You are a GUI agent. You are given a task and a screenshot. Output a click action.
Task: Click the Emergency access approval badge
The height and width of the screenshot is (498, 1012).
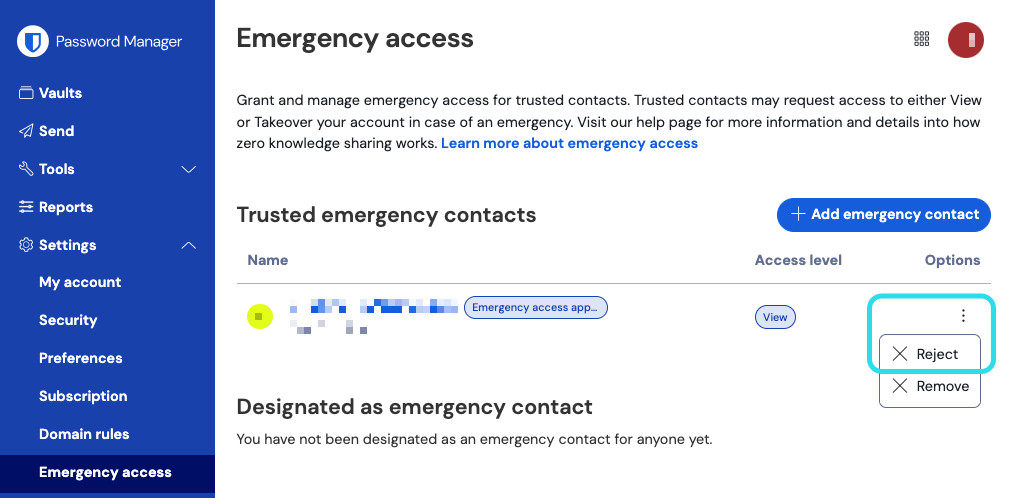[536, 308]
